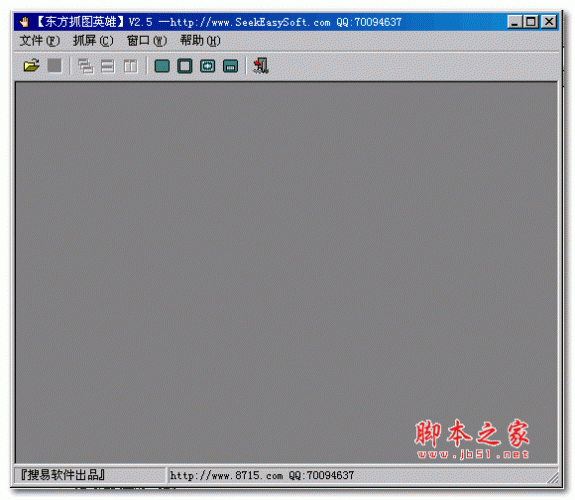Click status bar text 『搜易软件出品』
The height and width of the screenshot is (500, 575).
[x=63, y=475]
